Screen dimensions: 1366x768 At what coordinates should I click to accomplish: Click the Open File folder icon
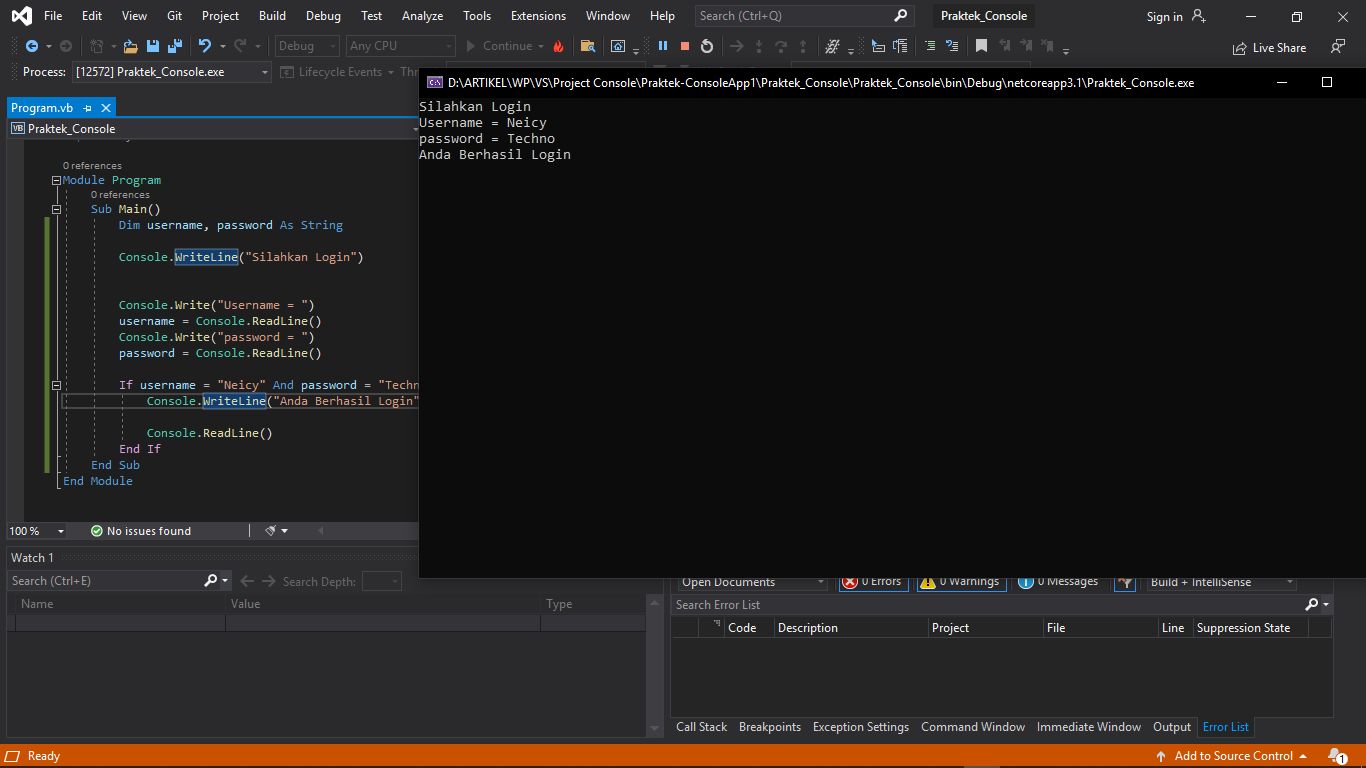[x=131, y=46]
